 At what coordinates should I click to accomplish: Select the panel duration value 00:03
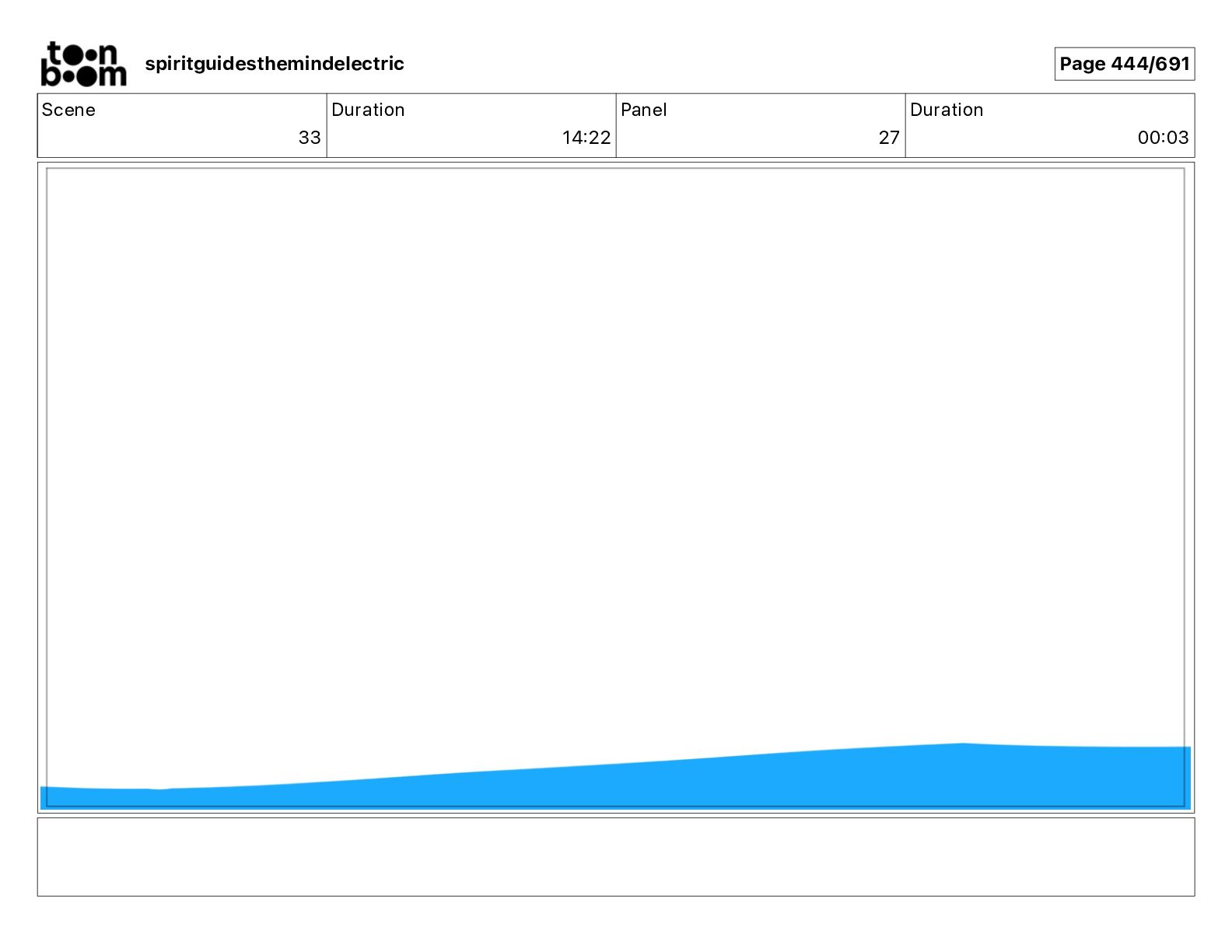click(1163, 138)
